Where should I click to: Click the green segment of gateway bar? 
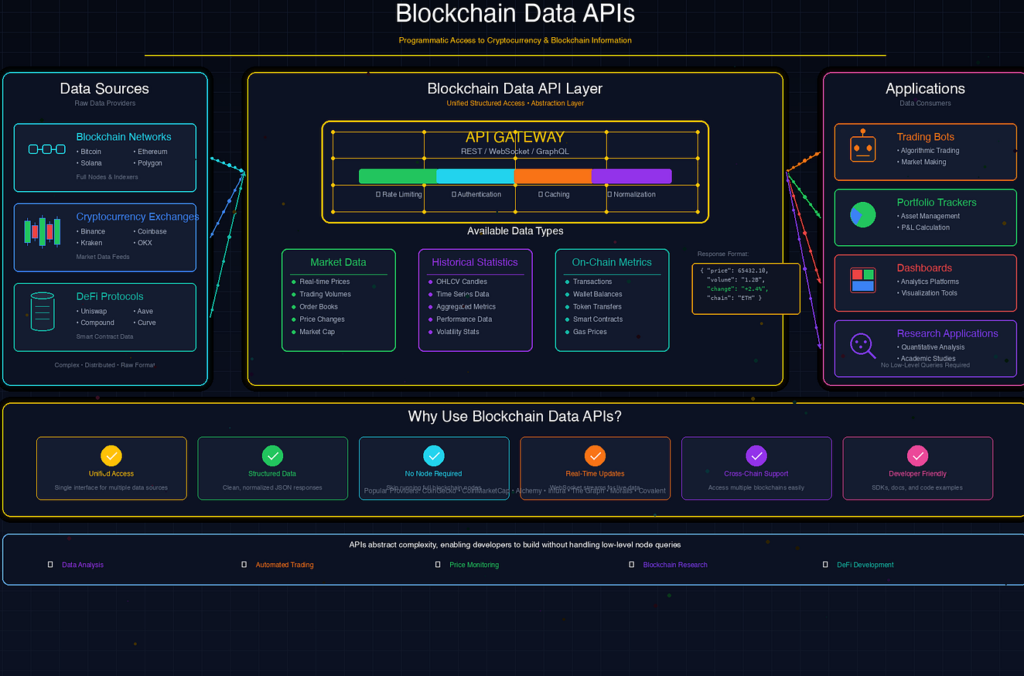pyautogui.click(x=398, y=176)
